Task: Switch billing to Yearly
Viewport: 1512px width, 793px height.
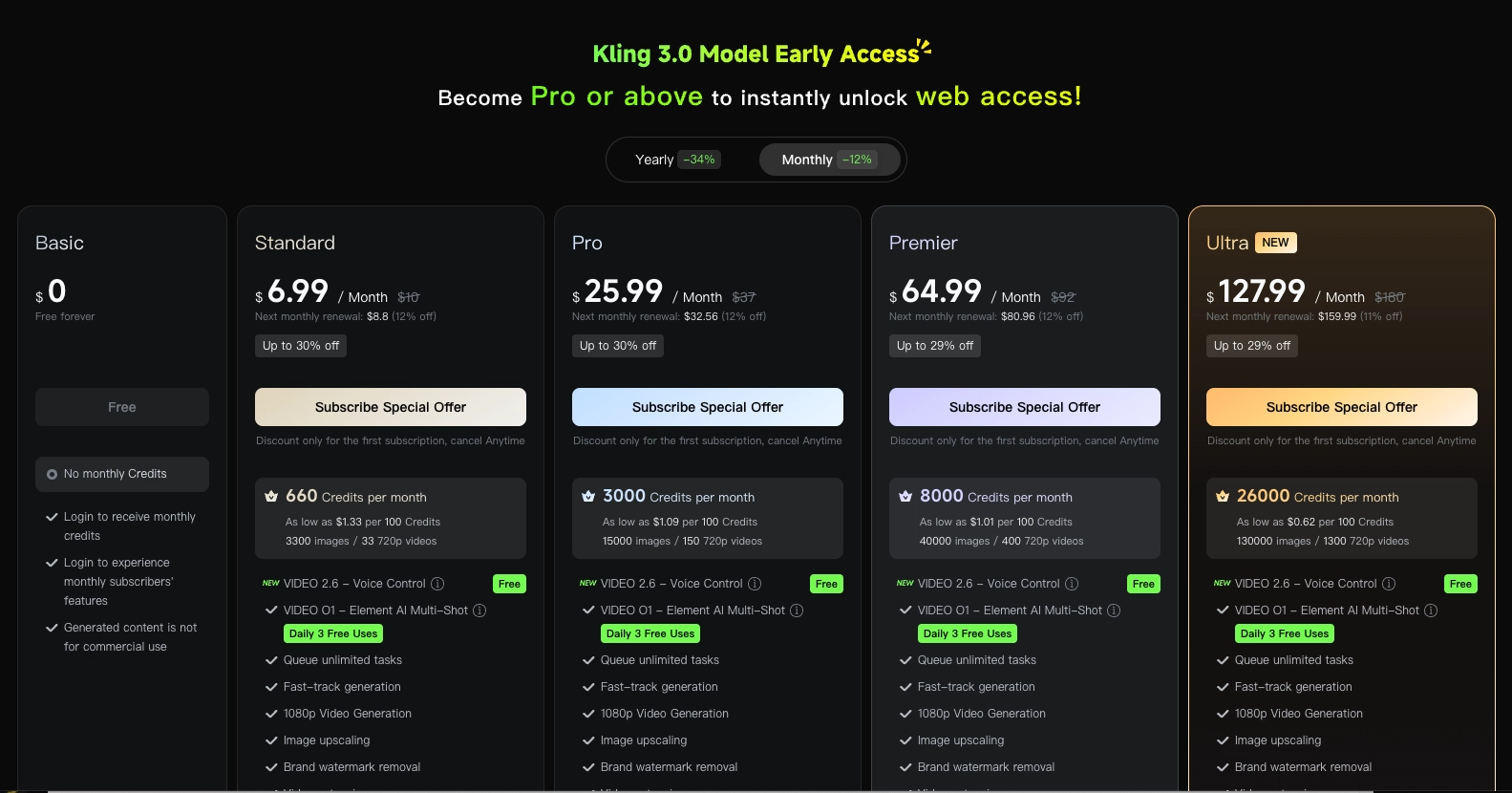Action: (678, 160)
